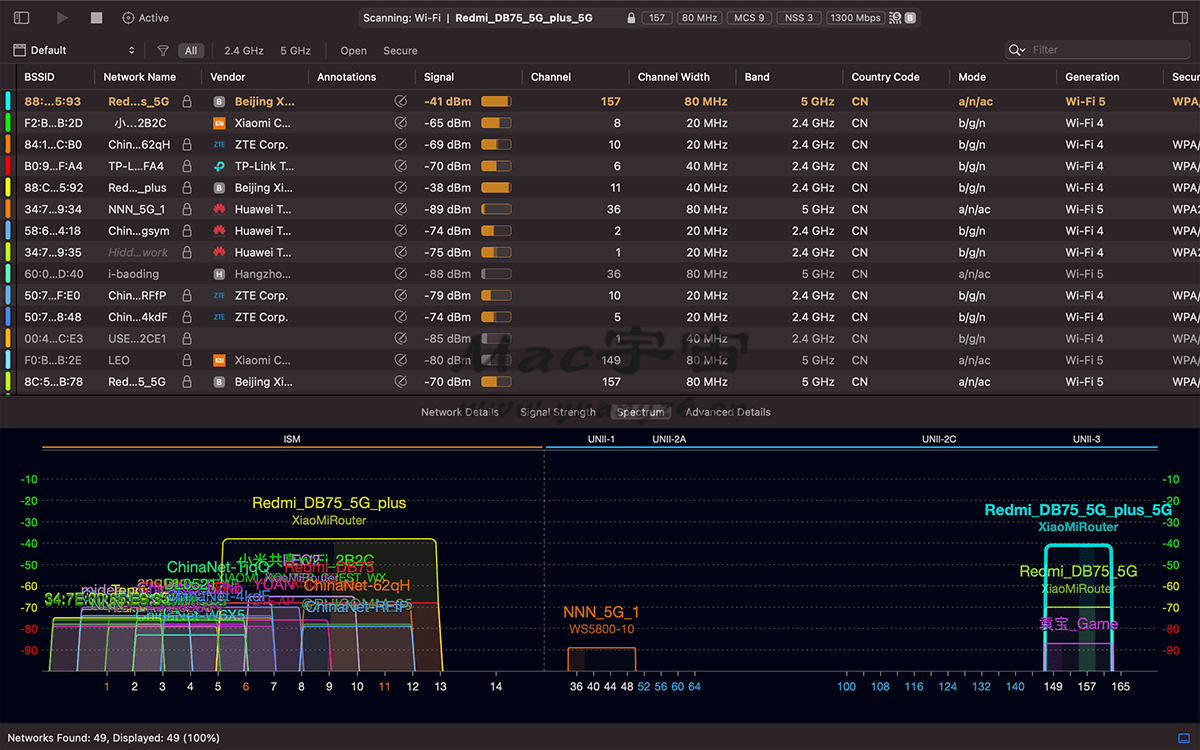Toggle the right inspector panel icon
The width and height of the screenshot is (1200, 750).
click(x=1179, y=17)
